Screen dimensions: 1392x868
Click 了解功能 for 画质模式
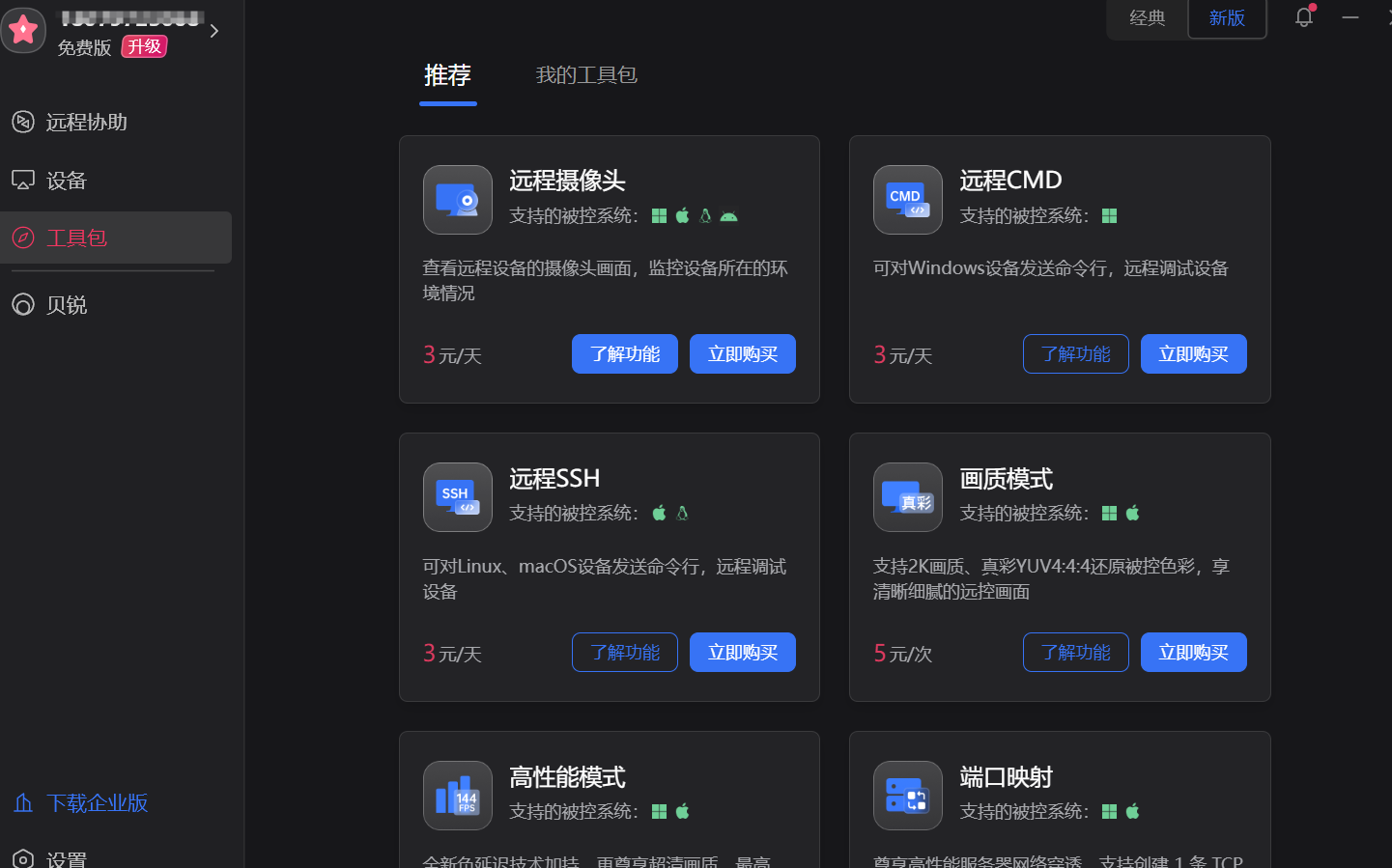coord(1076,653)
